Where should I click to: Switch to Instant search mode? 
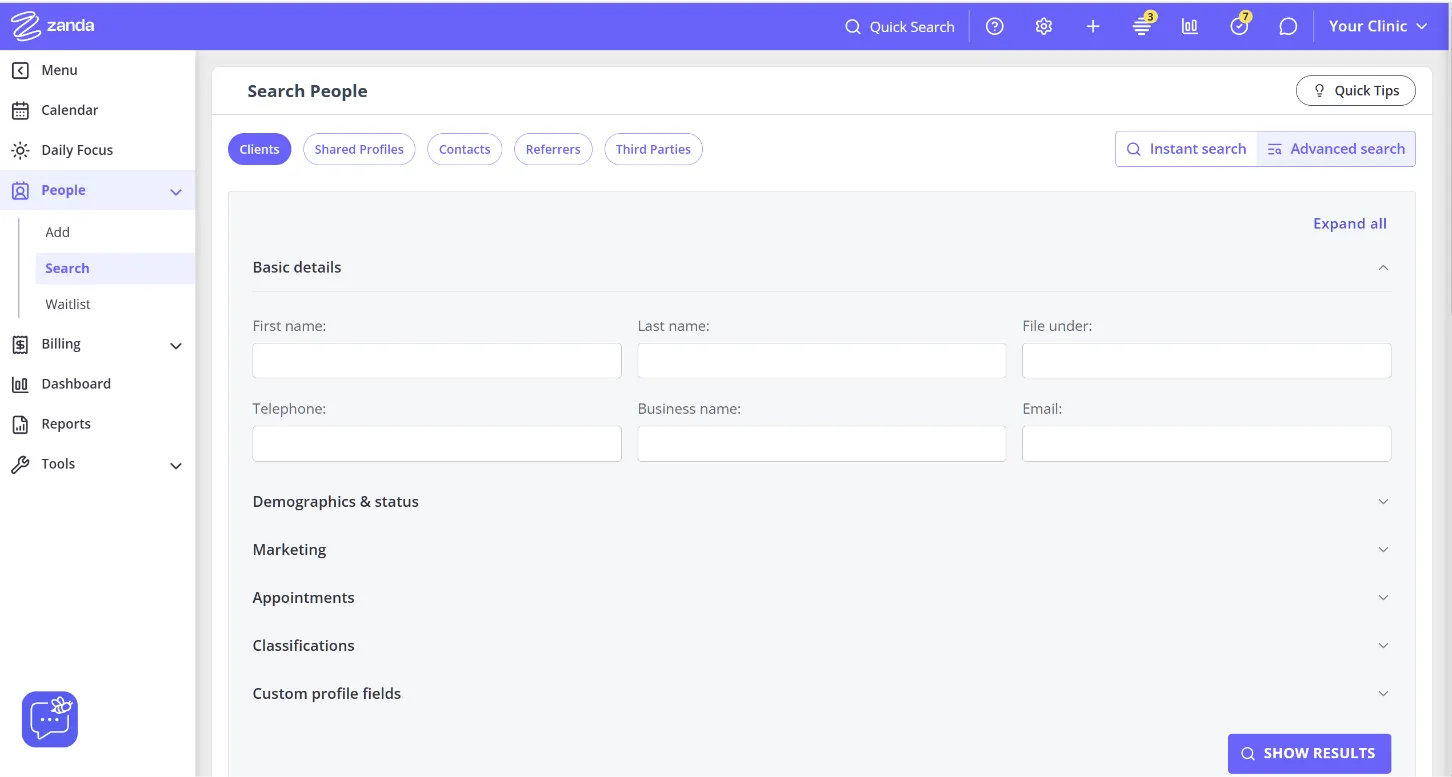pyautogui.click(x=1187, y=149)
